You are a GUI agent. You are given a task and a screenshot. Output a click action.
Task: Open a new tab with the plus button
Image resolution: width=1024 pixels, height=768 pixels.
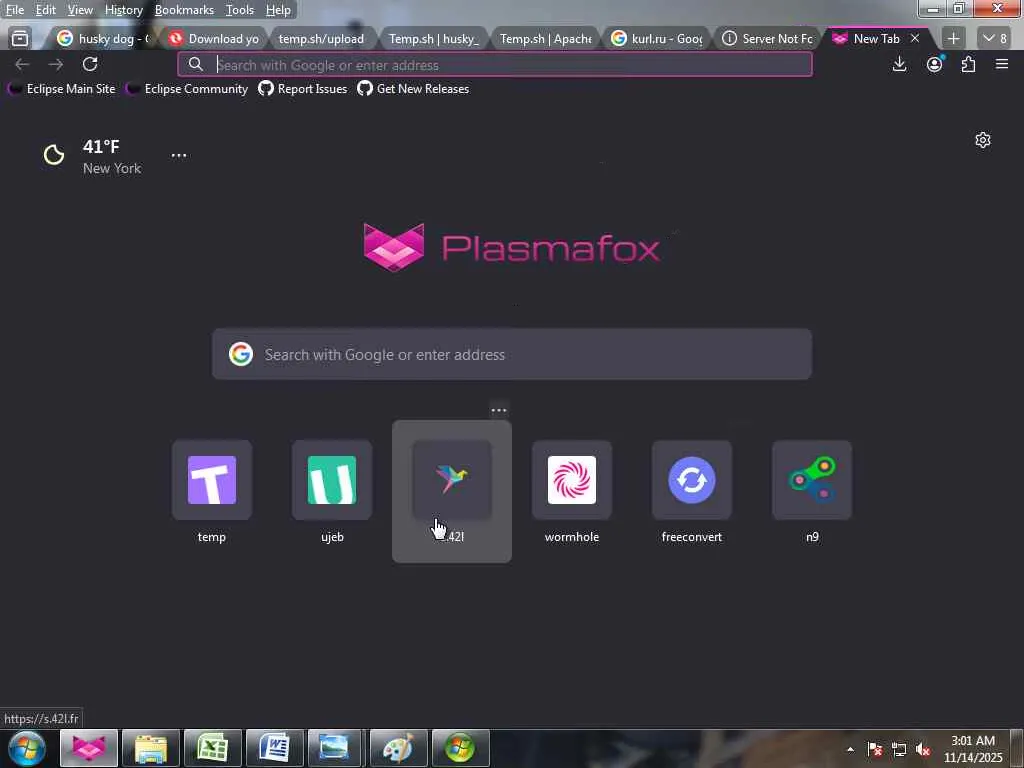coord(953,39)
